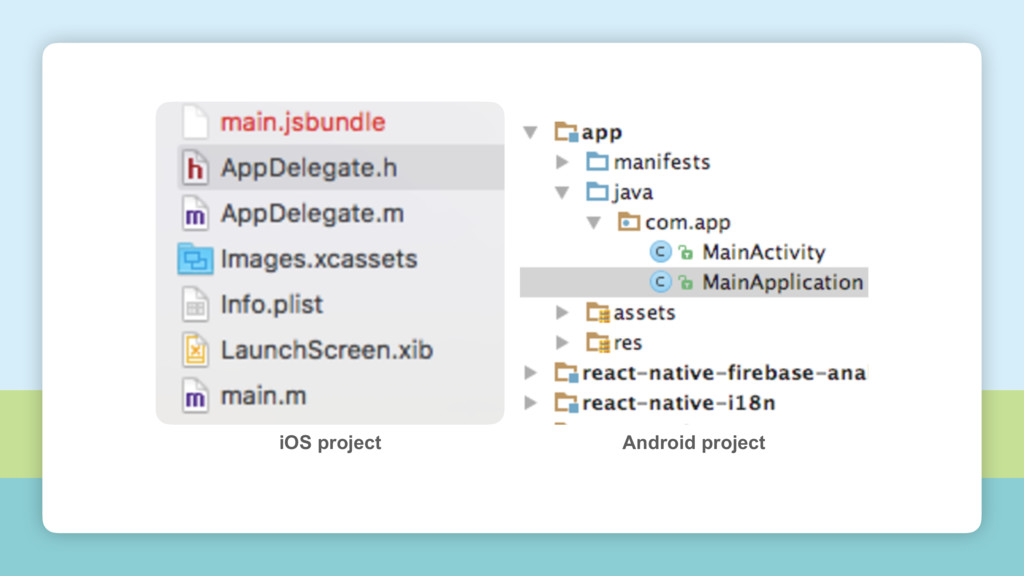Screen dimensions: 1024x576
Task: Click the app module folder icon
Action: tap(566, 132)
